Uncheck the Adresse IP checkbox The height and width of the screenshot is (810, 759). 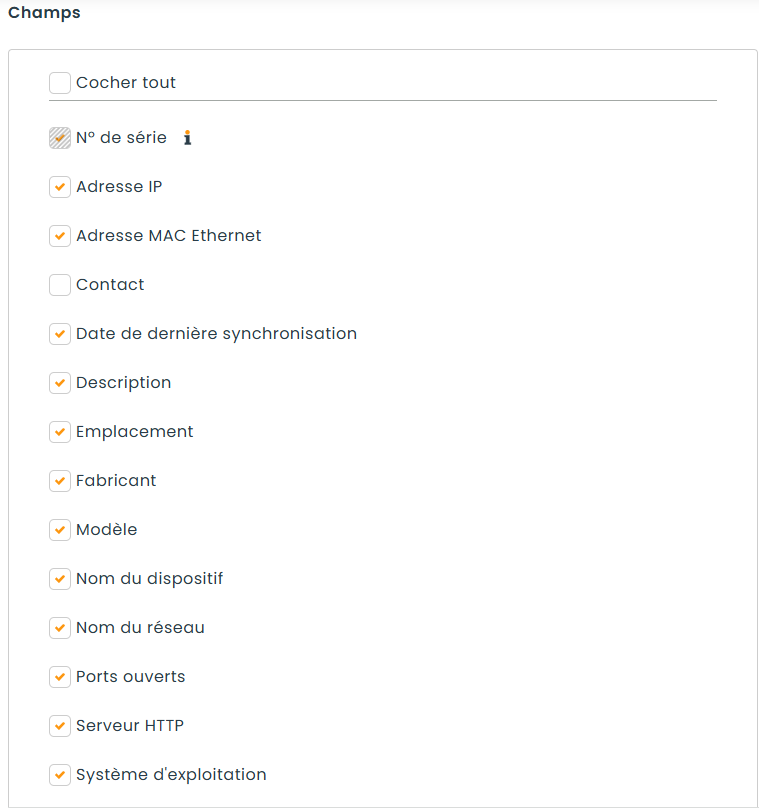coord(60,187)
